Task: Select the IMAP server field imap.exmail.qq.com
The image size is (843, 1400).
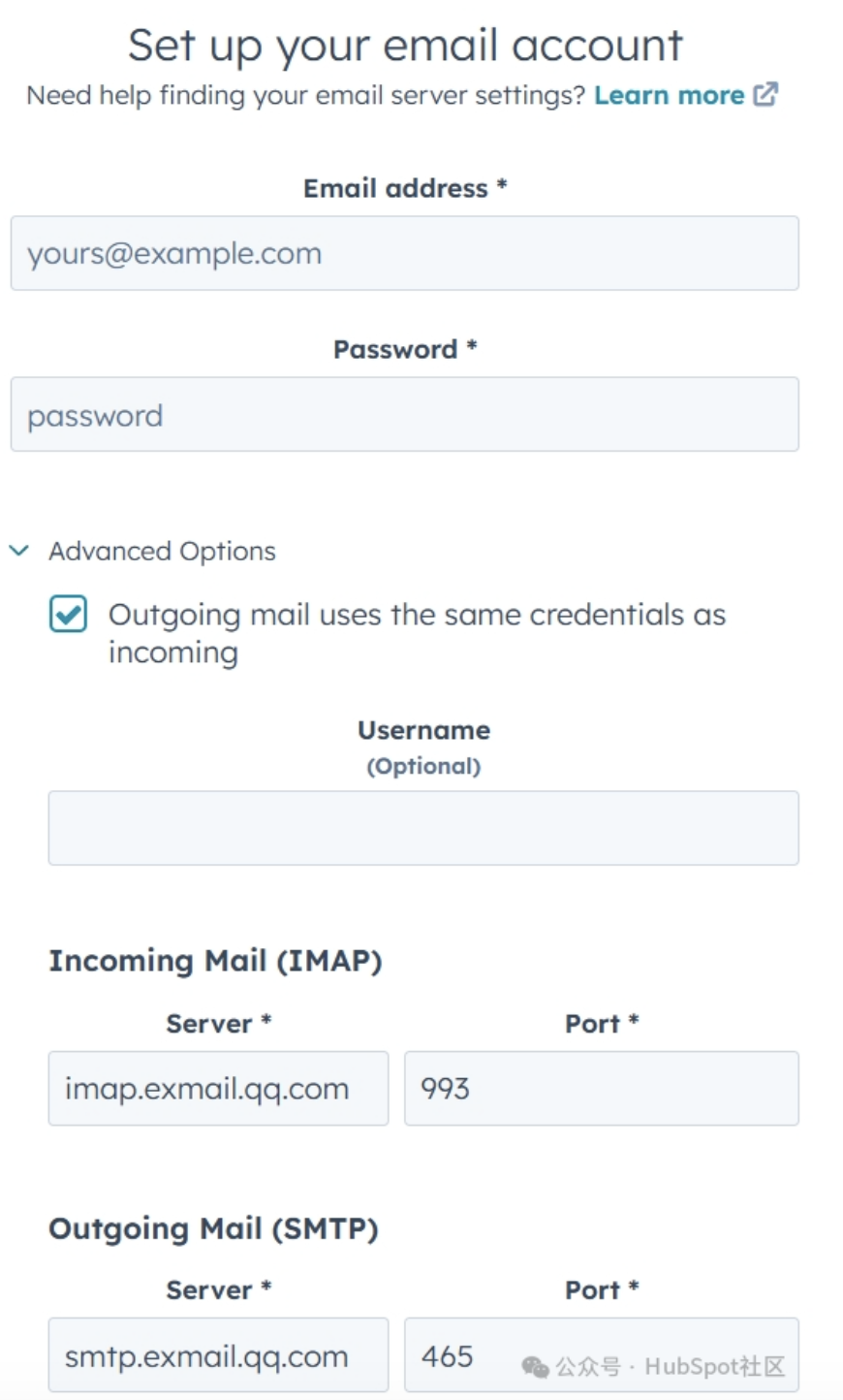Action: pyautogui.click(x=218, y=1089)
